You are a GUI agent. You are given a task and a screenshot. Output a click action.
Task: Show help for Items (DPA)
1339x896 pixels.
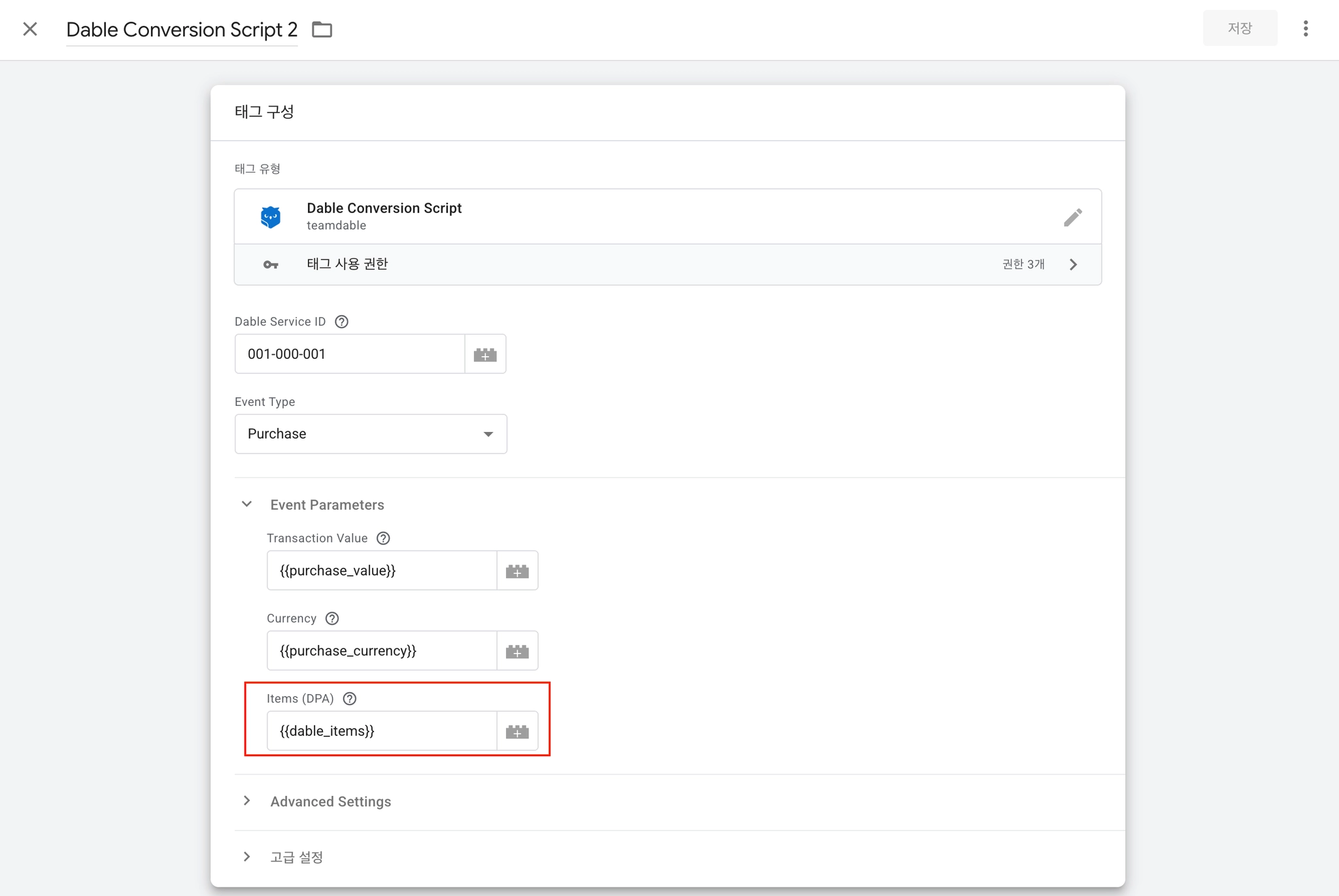point(350,699)
